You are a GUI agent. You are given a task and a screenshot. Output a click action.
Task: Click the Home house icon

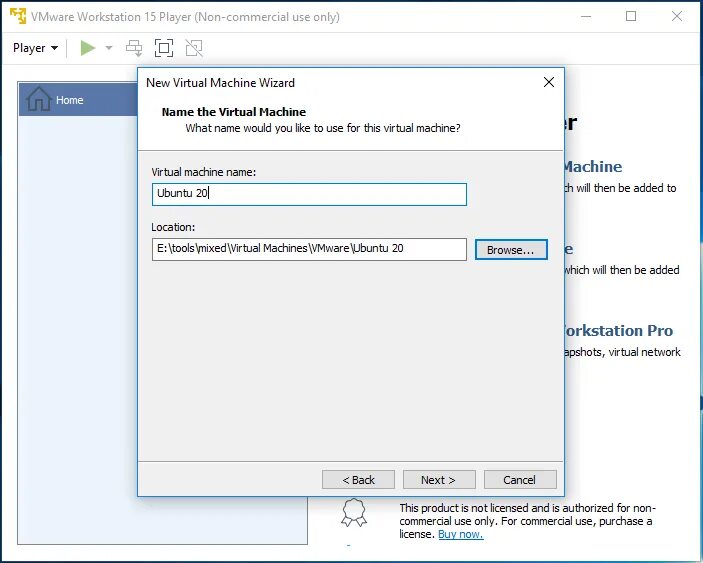click(x=39, y=99)
